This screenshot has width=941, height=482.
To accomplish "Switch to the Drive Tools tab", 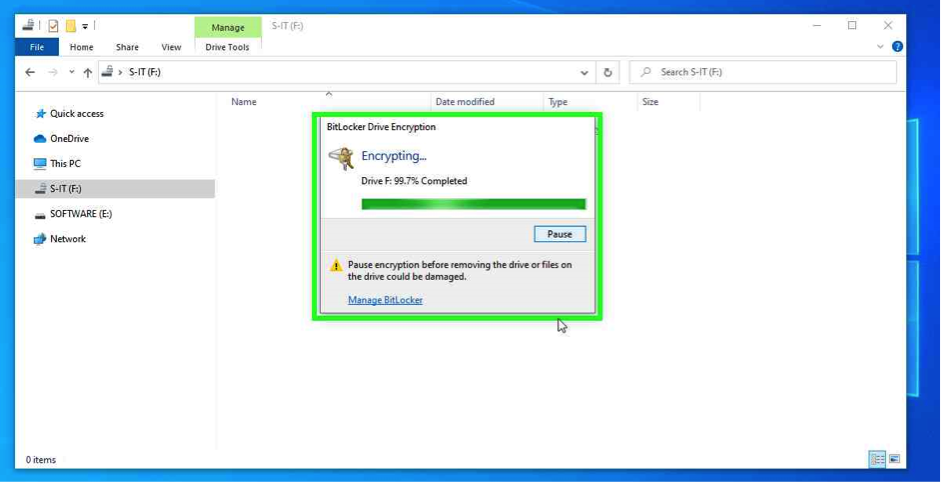I will (227, 47).
